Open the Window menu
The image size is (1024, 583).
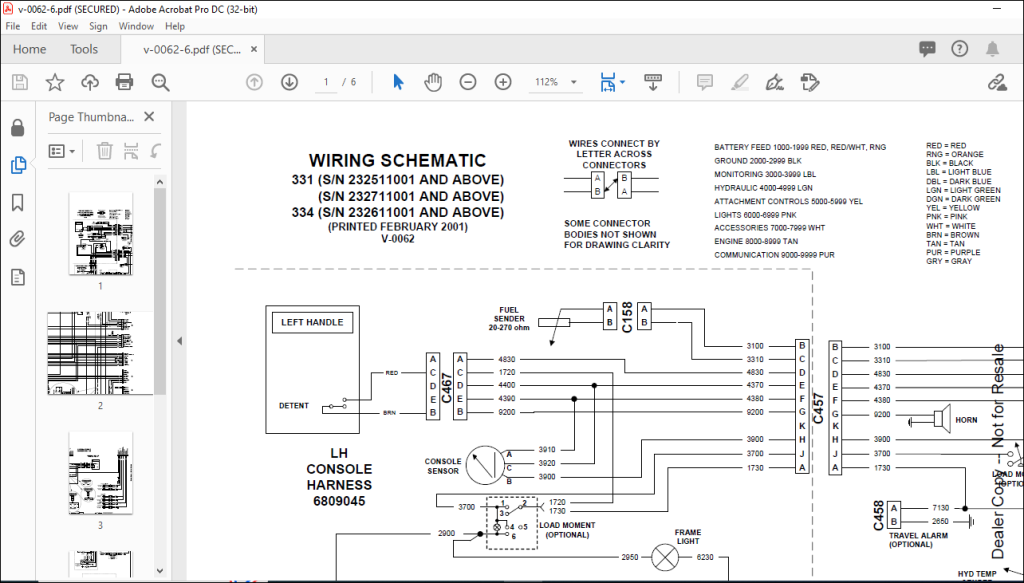(x=135, y=26)
